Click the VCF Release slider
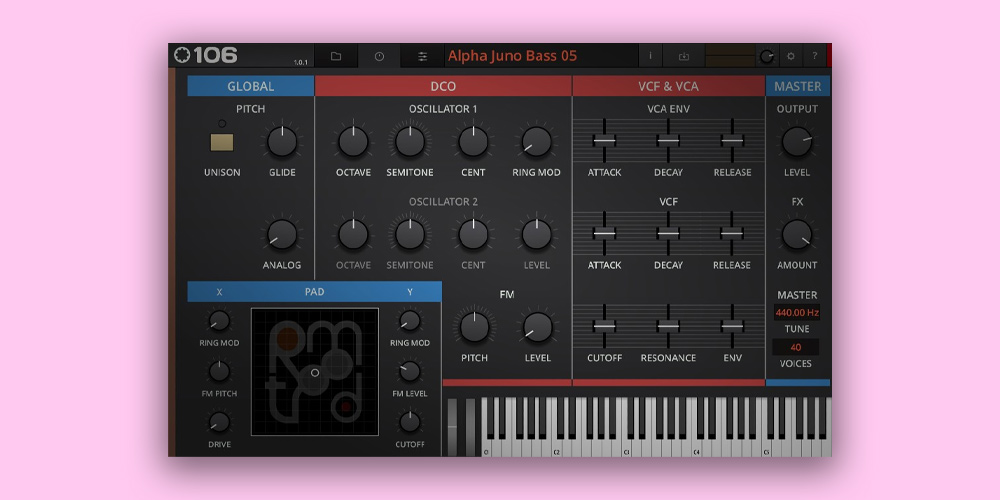Screen dimensions: 1000x500 tap(732, 233)
